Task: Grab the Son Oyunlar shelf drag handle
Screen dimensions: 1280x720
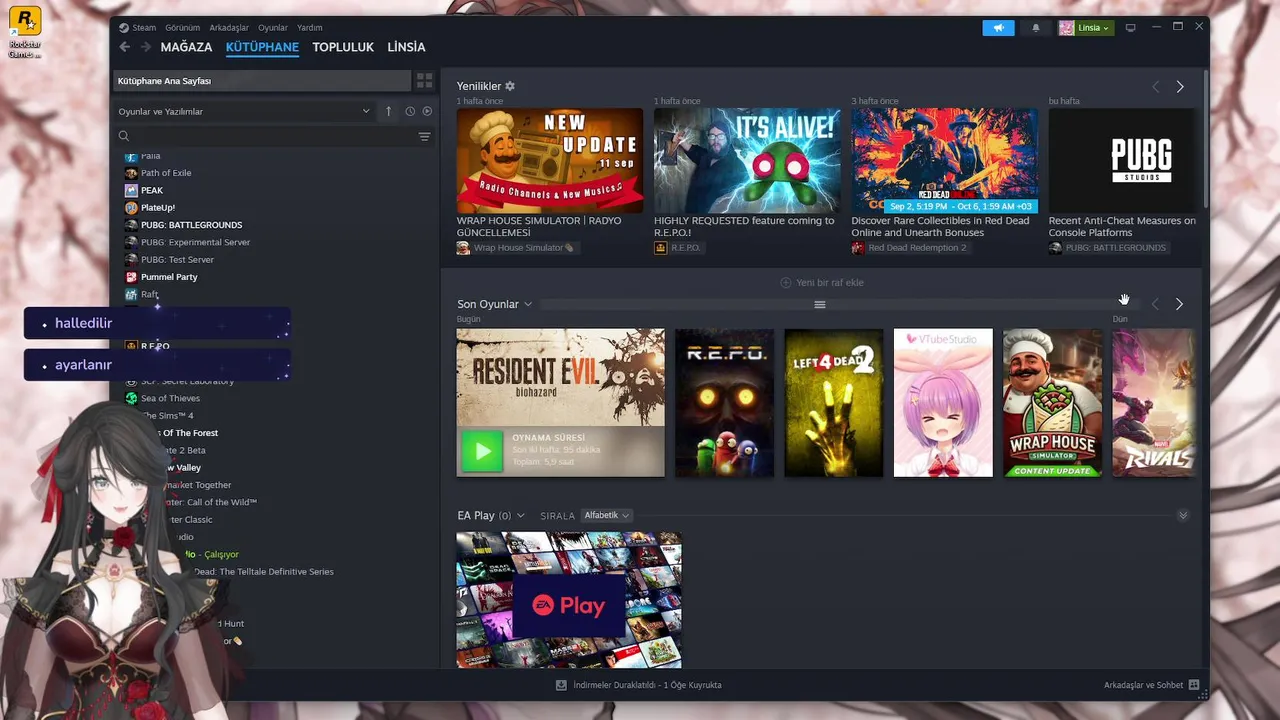Action: point(820,304)
